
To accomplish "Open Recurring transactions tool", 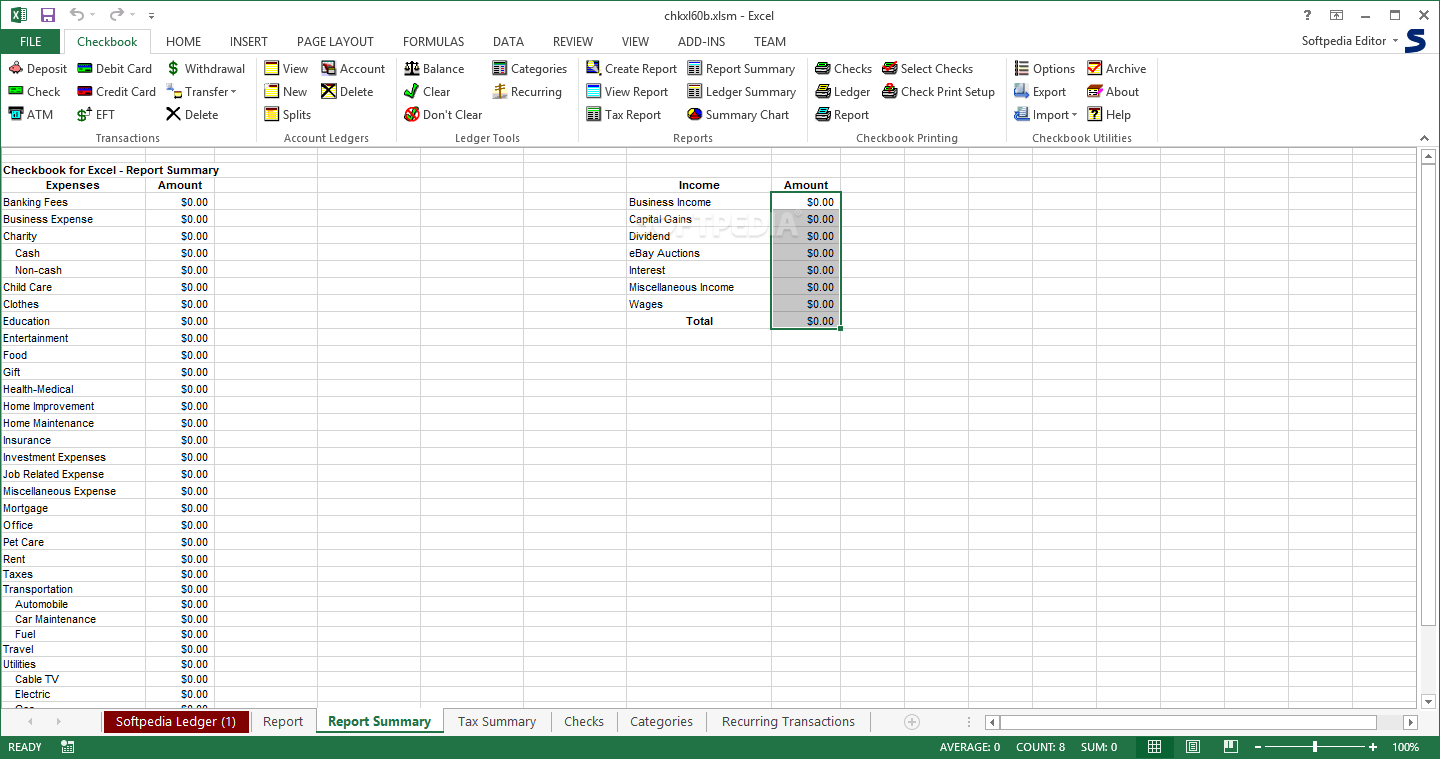I will point(527,92).
